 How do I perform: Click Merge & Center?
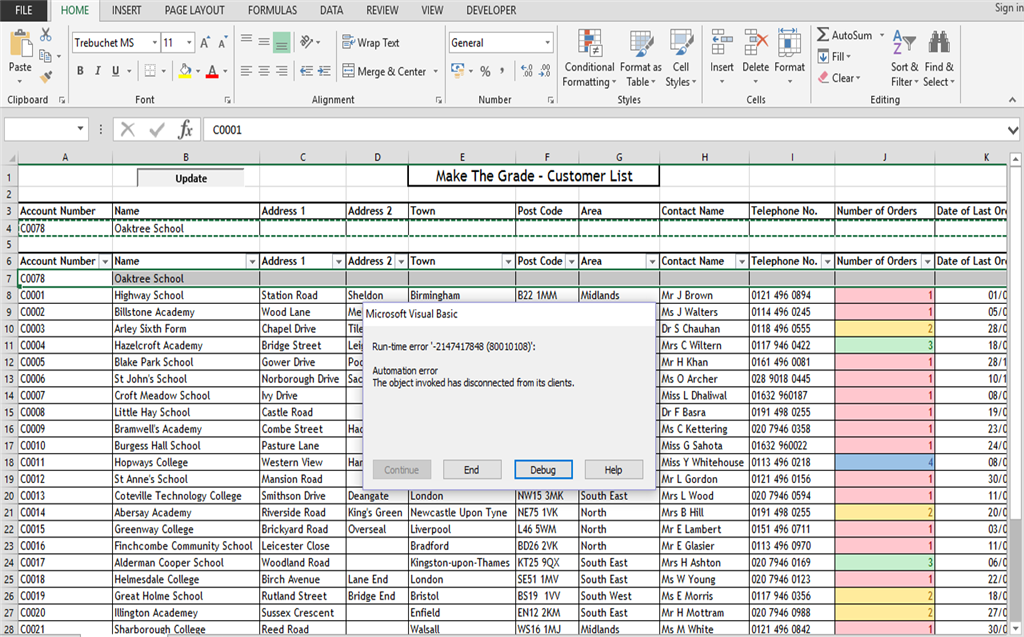coord(385,71)
